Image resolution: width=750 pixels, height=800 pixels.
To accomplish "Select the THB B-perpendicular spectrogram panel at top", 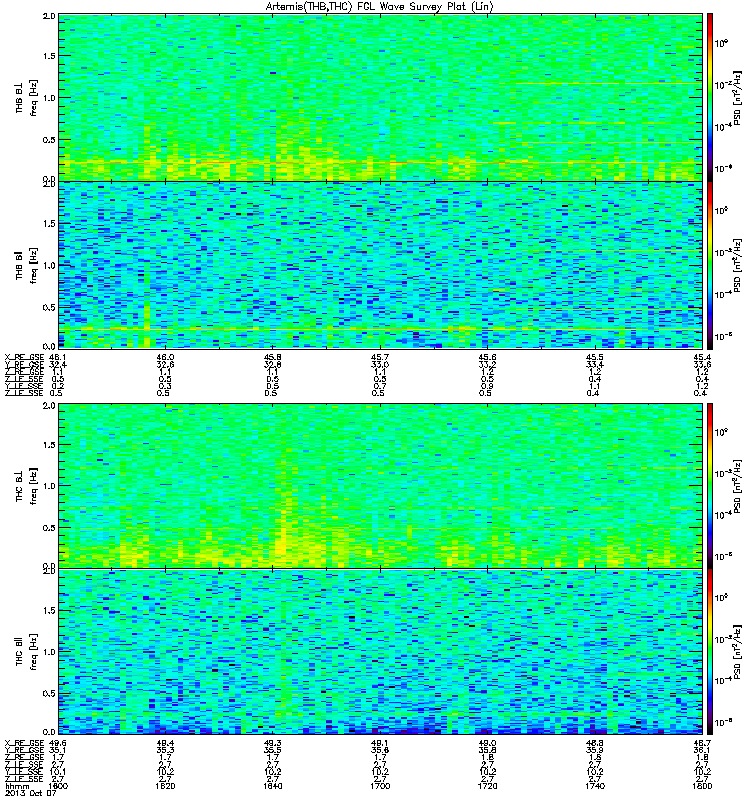I will point(380,97).
